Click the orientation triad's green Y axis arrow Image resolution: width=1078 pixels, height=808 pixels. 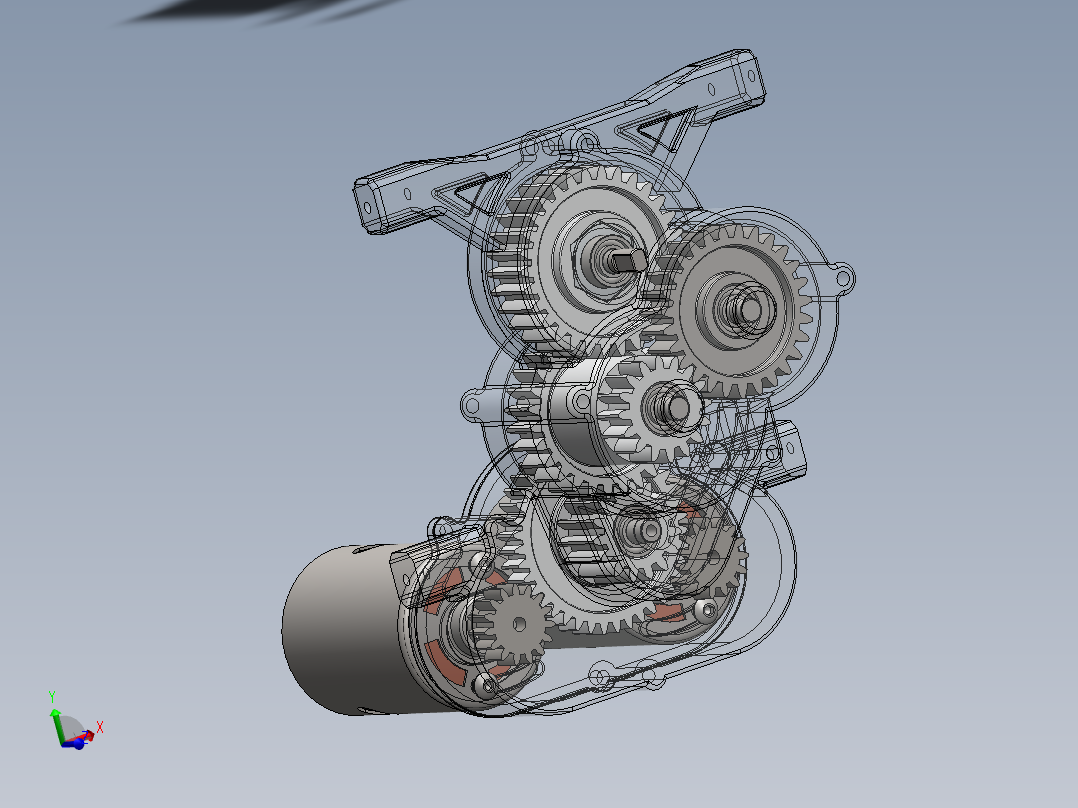tap(55, 714)
